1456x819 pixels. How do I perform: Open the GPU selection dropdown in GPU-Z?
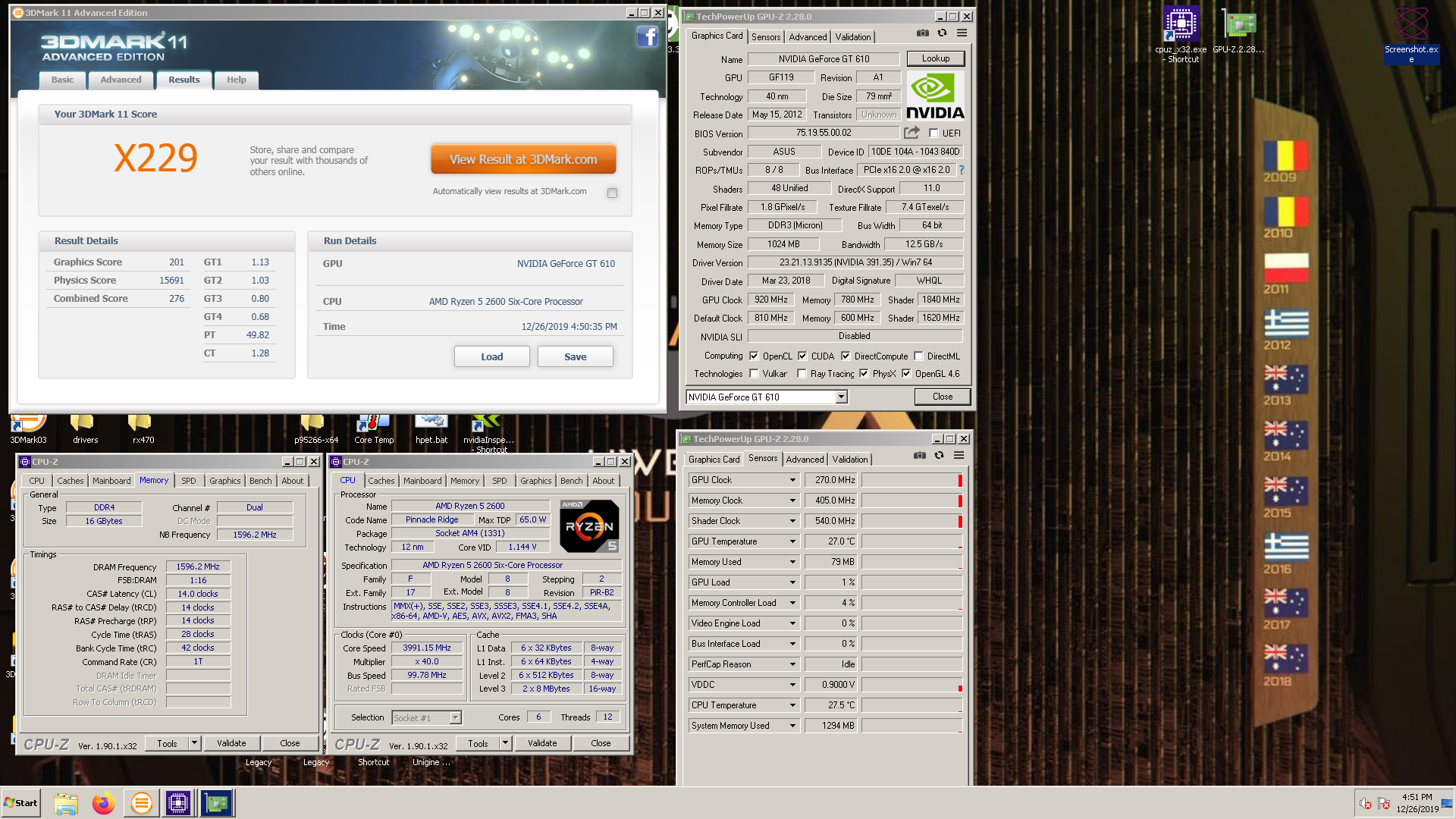pos(841,397)
